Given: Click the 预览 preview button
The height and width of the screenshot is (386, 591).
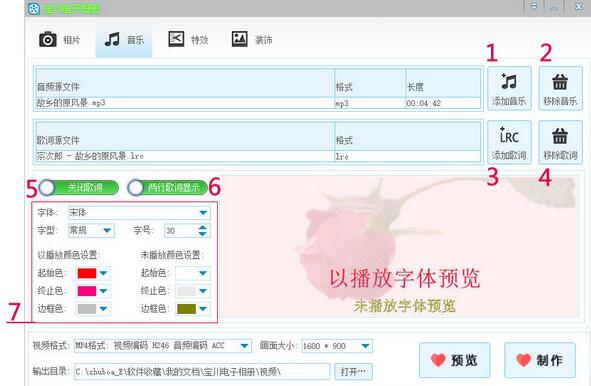Looking at the screenshot, I should pyautogui.click(x=454, y=360).
